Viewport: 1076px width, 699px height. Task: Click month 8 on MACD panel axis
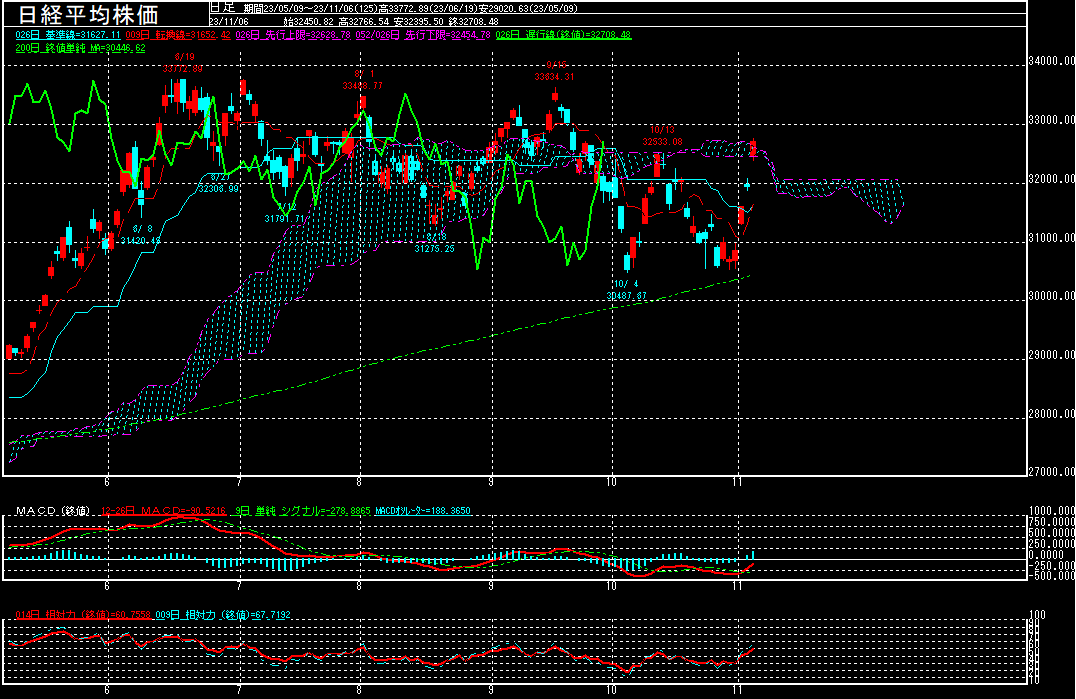[x=359, y=586]
